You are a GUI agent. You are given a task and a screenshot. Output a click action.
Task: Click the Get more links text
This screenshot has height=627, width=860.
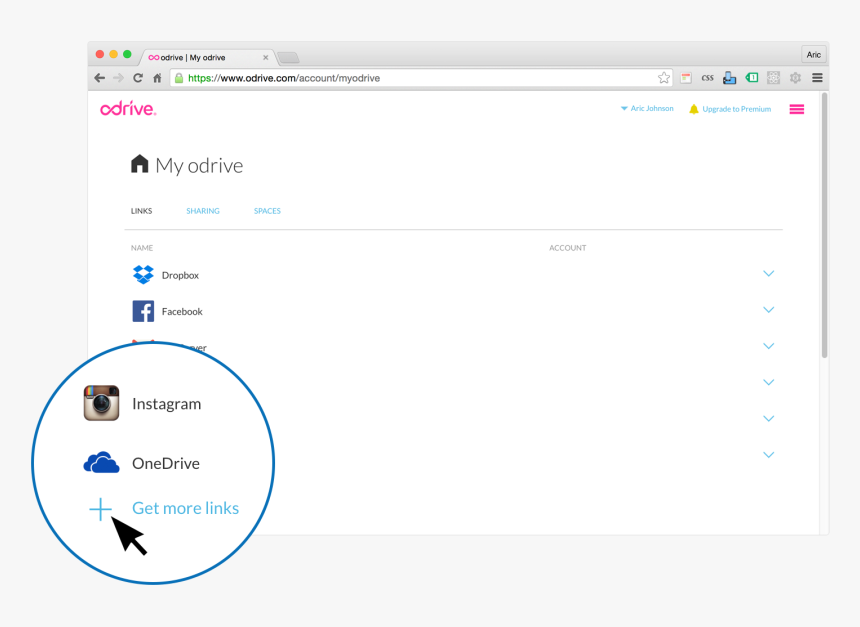click(x=185, y=508)
